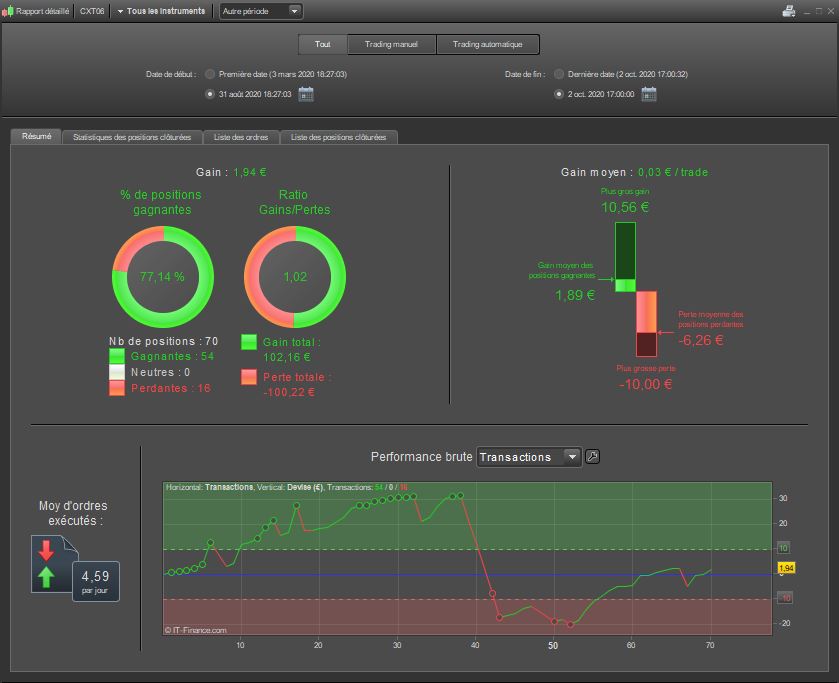The width and height of the screenshot is (839, 683).
Task: Click the winning positions donut chart
Action: [x=161, y=277]
